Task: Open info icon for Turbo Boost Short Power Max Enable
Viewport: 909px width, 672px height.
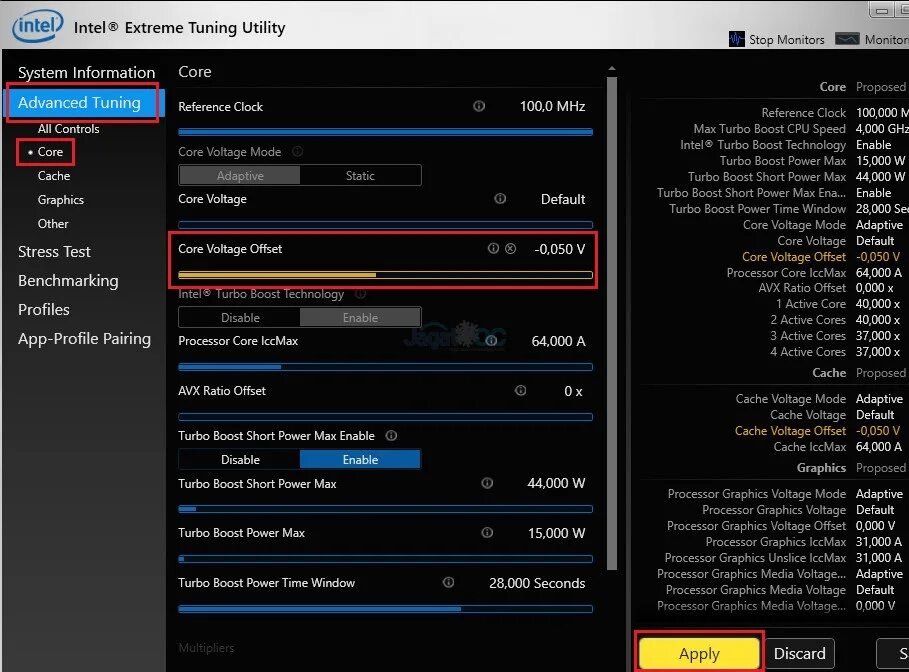Action: tap(391, 435)
